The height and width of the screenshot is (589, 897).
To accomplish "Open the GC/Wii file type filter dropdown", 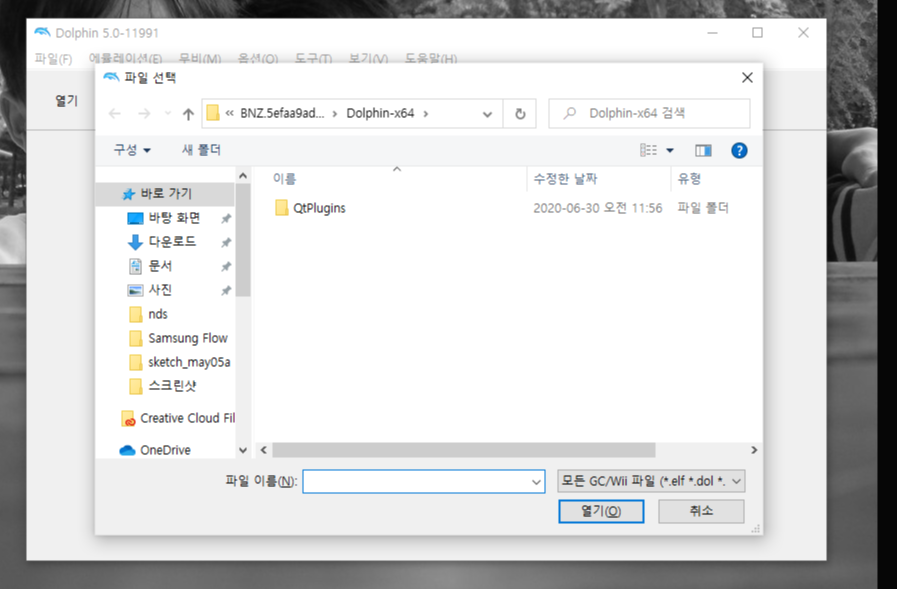I will [x=651, y=481].
